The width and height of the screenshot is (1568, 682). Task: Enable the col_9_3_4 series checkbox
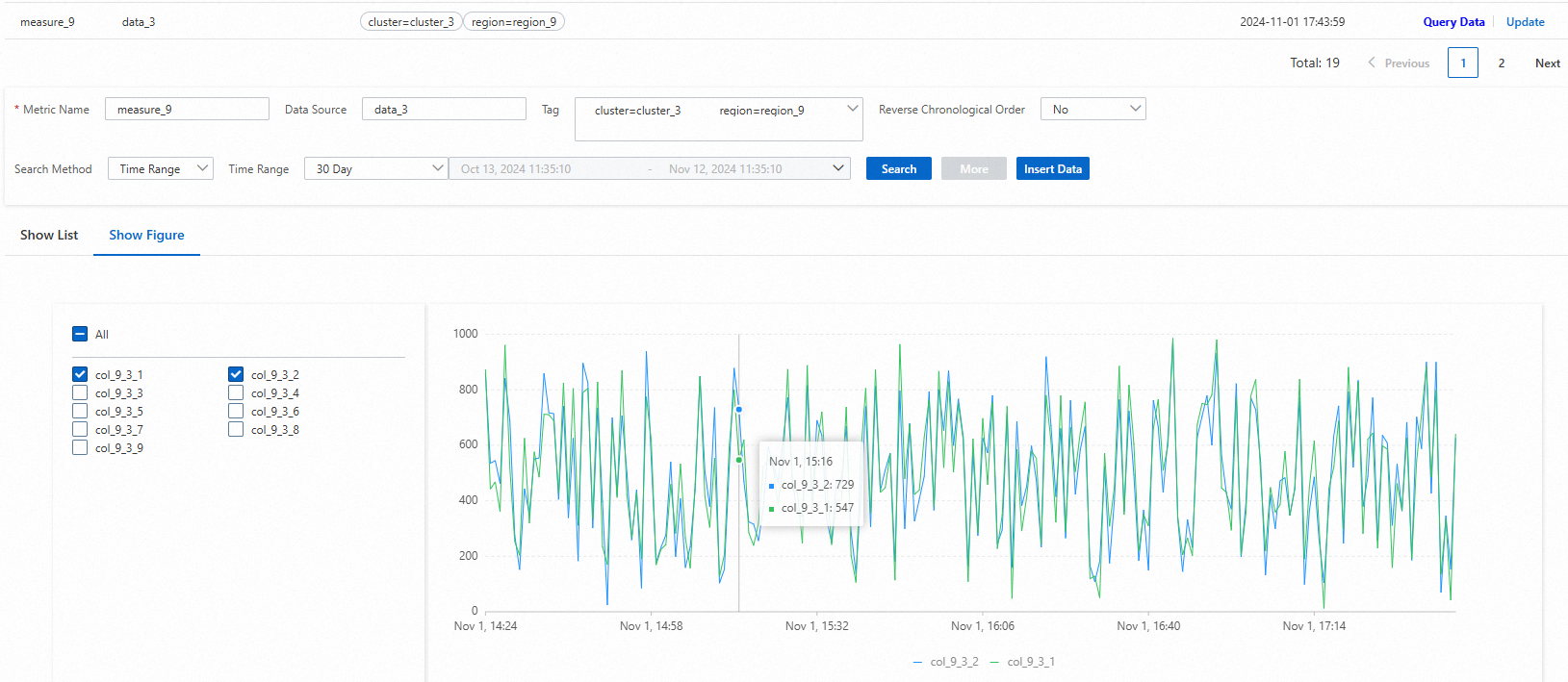coord(236,392)
